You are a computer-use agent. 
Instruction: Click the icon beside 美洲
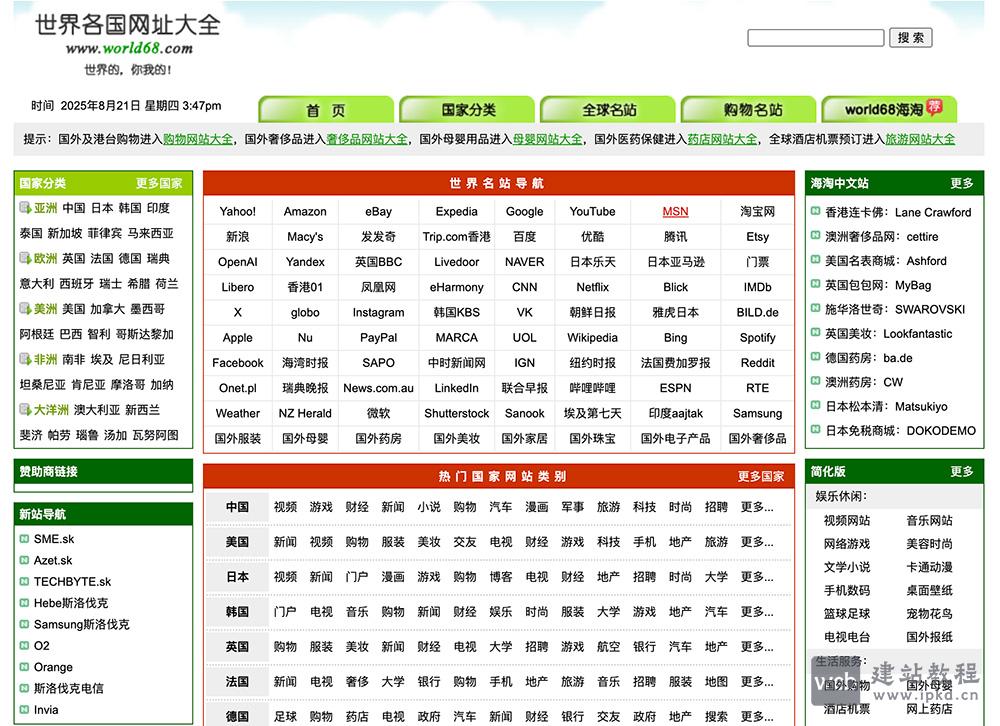tap(26, 308)
